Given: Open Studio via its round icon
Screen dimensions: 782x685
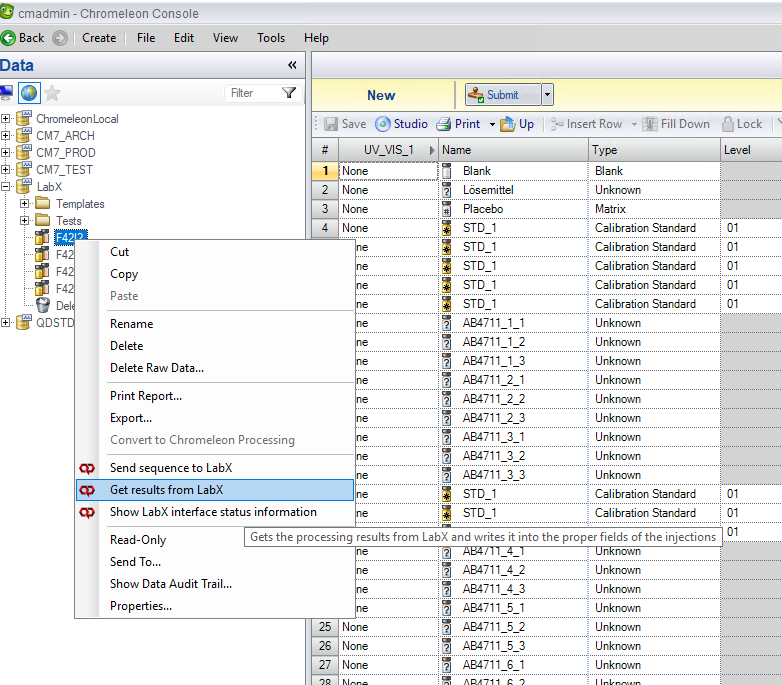Looking at the screenshot, I should 383,124.
